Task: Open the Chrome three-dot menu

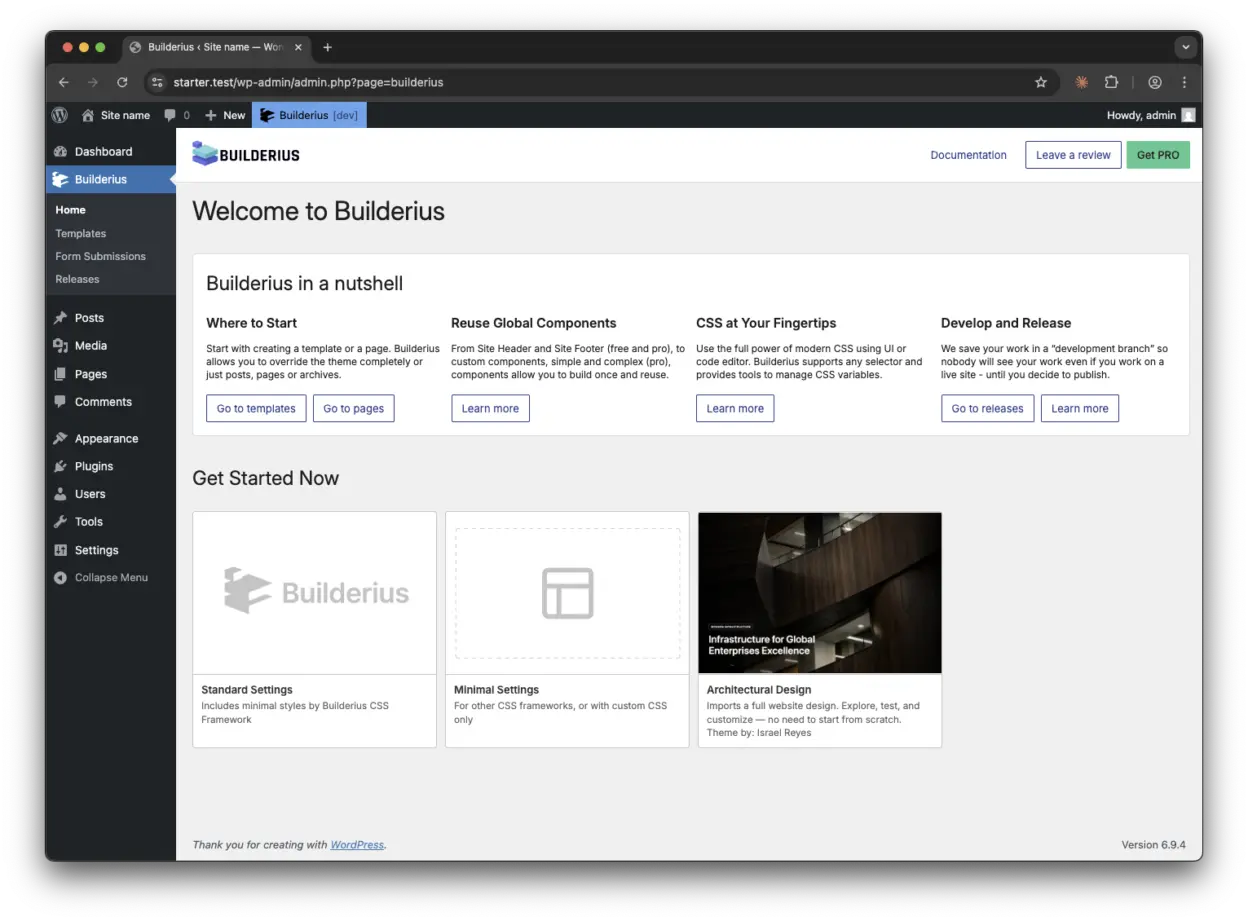Action: tap(1184, 82)
